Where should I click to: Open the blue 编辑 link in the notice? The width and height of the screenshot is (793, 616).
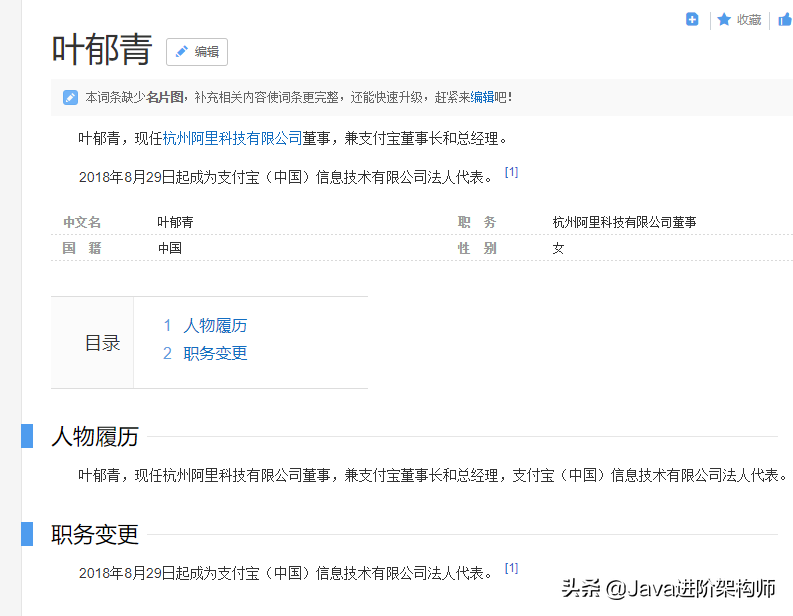pos(482,97)
